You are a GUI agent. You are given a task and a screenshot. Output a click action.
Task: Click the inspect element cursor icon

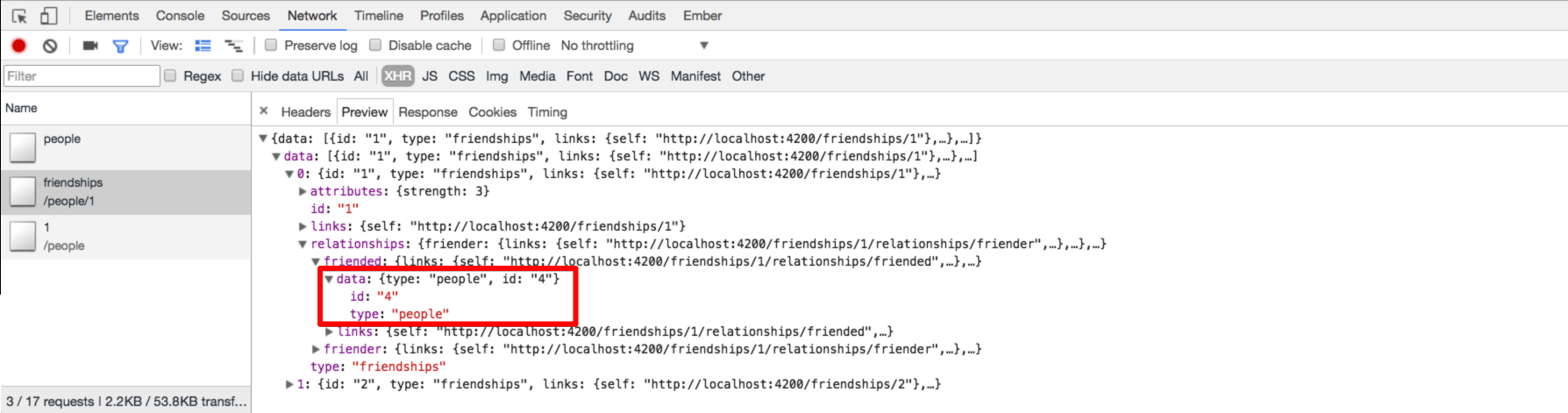(19, 16)
